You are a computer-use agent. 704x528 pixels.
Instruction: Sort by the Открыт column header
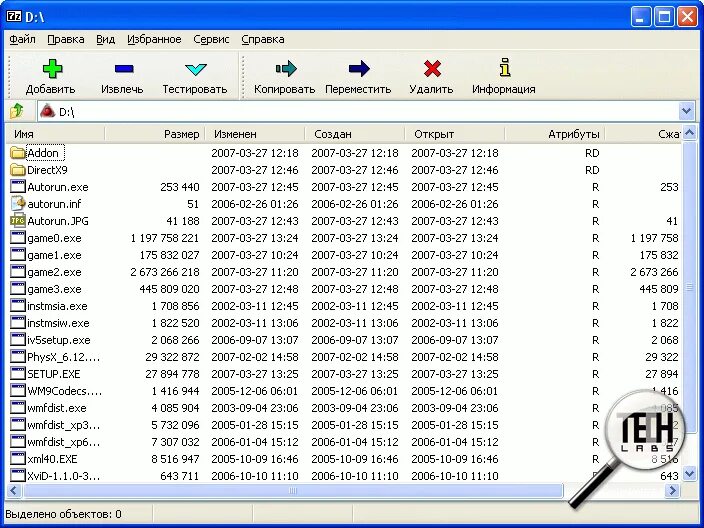[x=455, y=134]
